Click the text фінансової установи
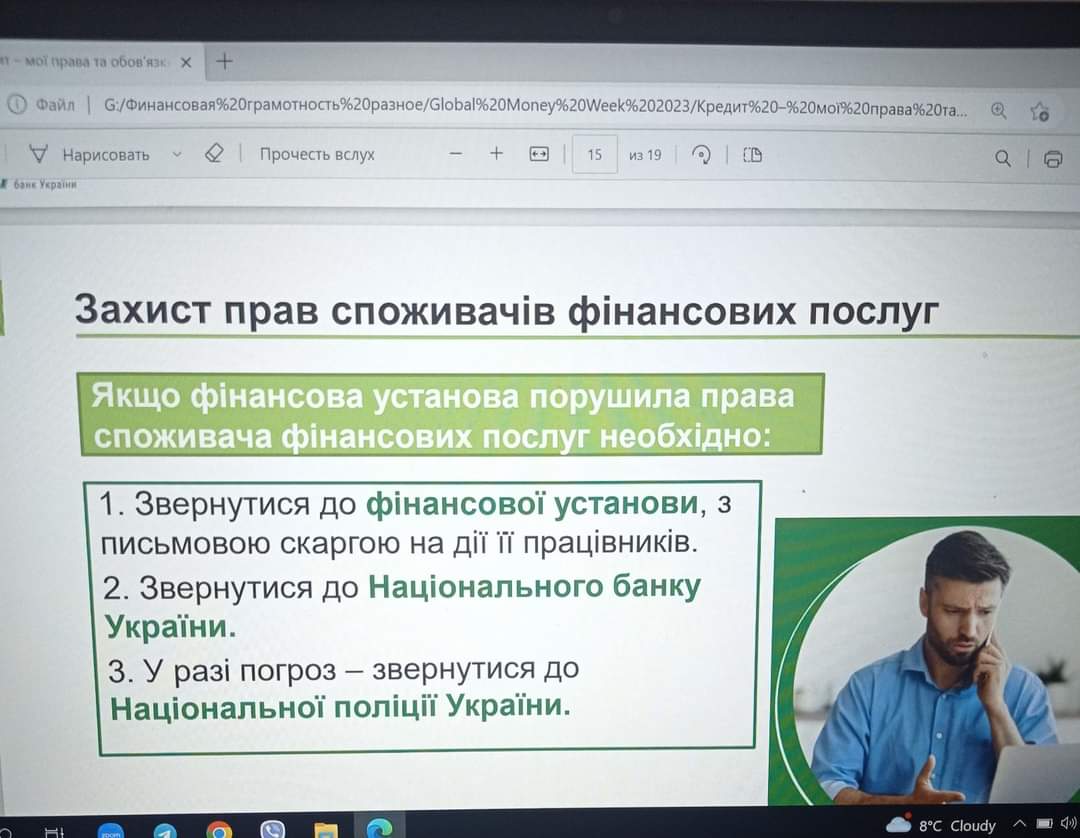This screenshot has width=1080, height=838. coord(532,504)
